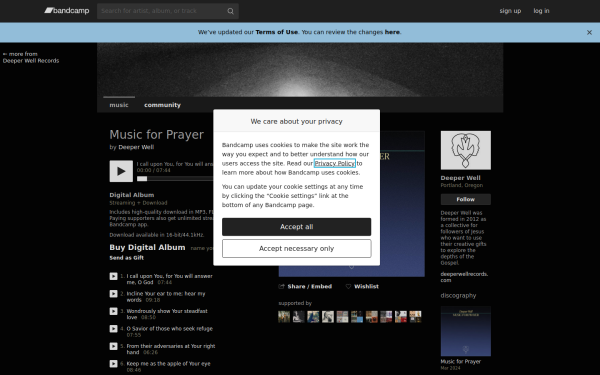Open track title 'From their adversaries at Your right hand'

coord(171,349)
